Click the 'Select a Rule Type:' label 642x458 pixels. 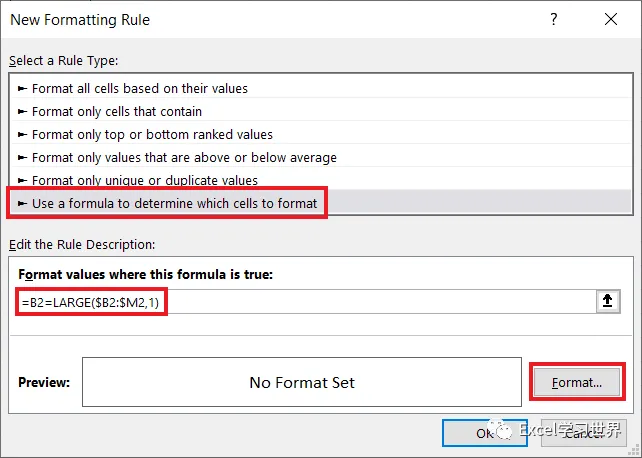[x=63, y=61]
